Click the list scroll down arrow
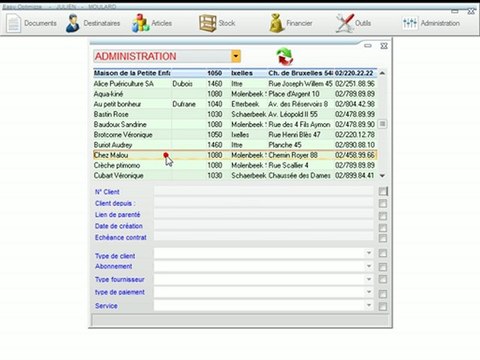 382,175
